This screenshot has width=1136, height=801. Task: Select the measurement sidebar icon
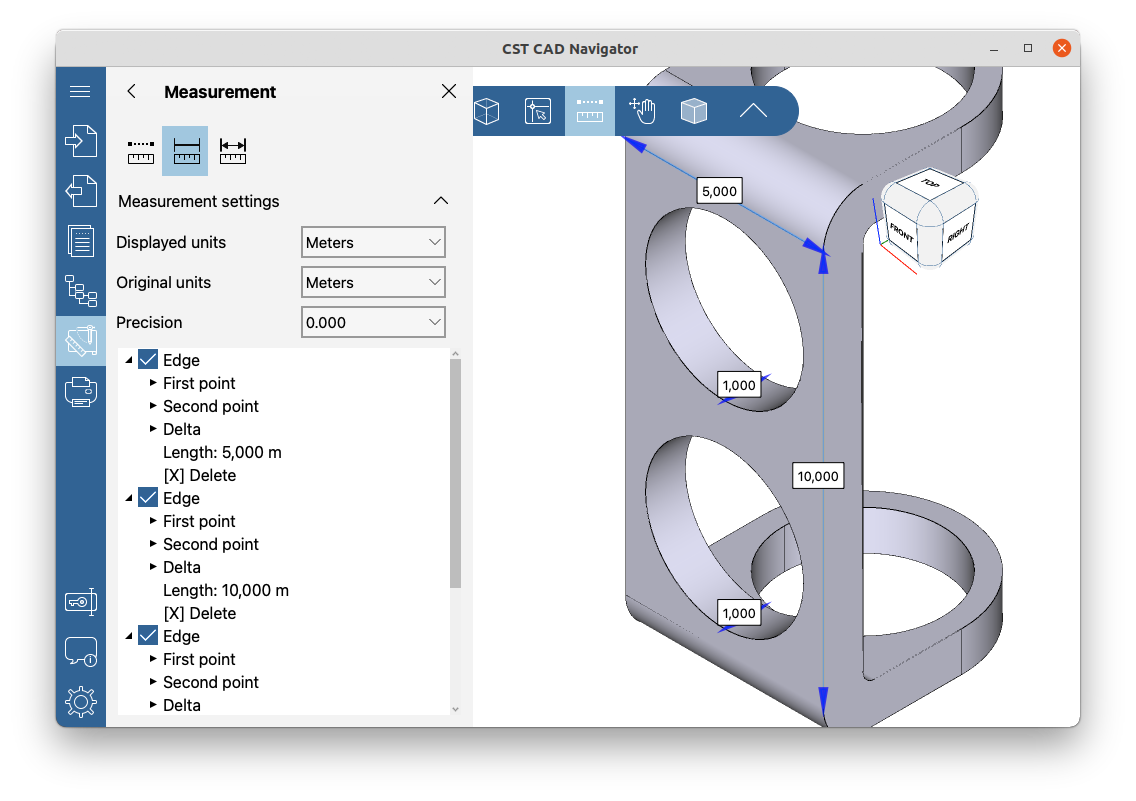coord(80,341)
